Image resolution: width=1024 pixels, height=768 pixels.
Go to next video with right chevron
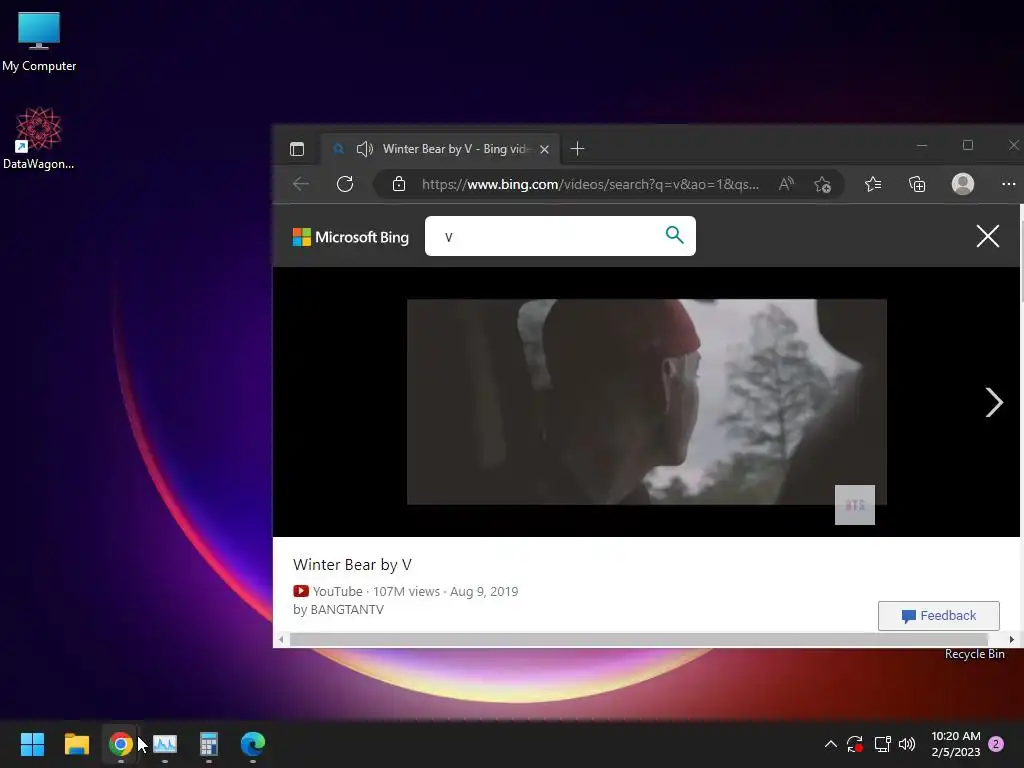pos(993,402)
